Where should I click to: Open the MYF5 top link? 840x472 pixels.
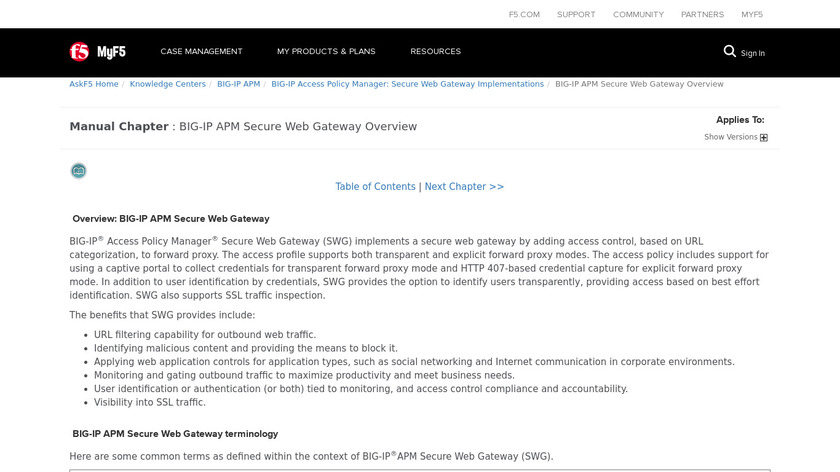tap(752, 15)
